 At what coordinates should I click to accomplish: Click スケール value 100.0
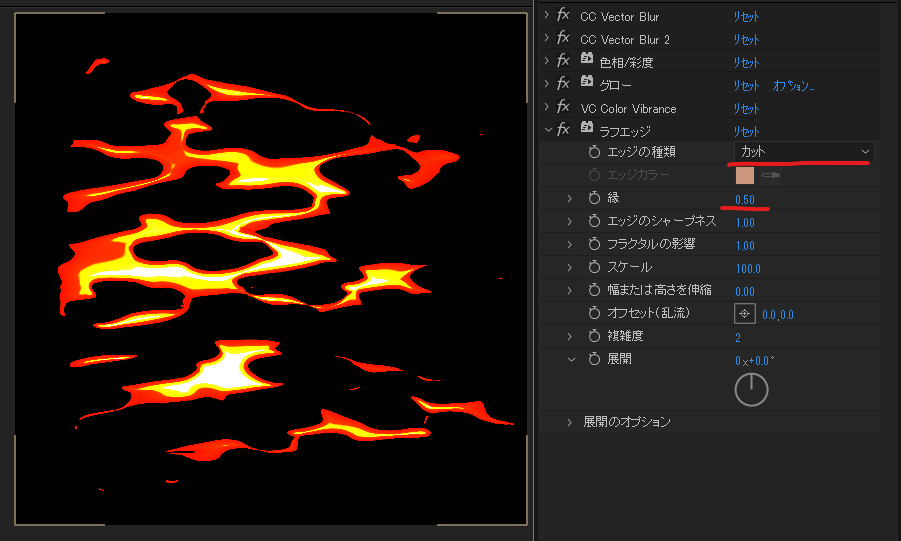point(748,268)
